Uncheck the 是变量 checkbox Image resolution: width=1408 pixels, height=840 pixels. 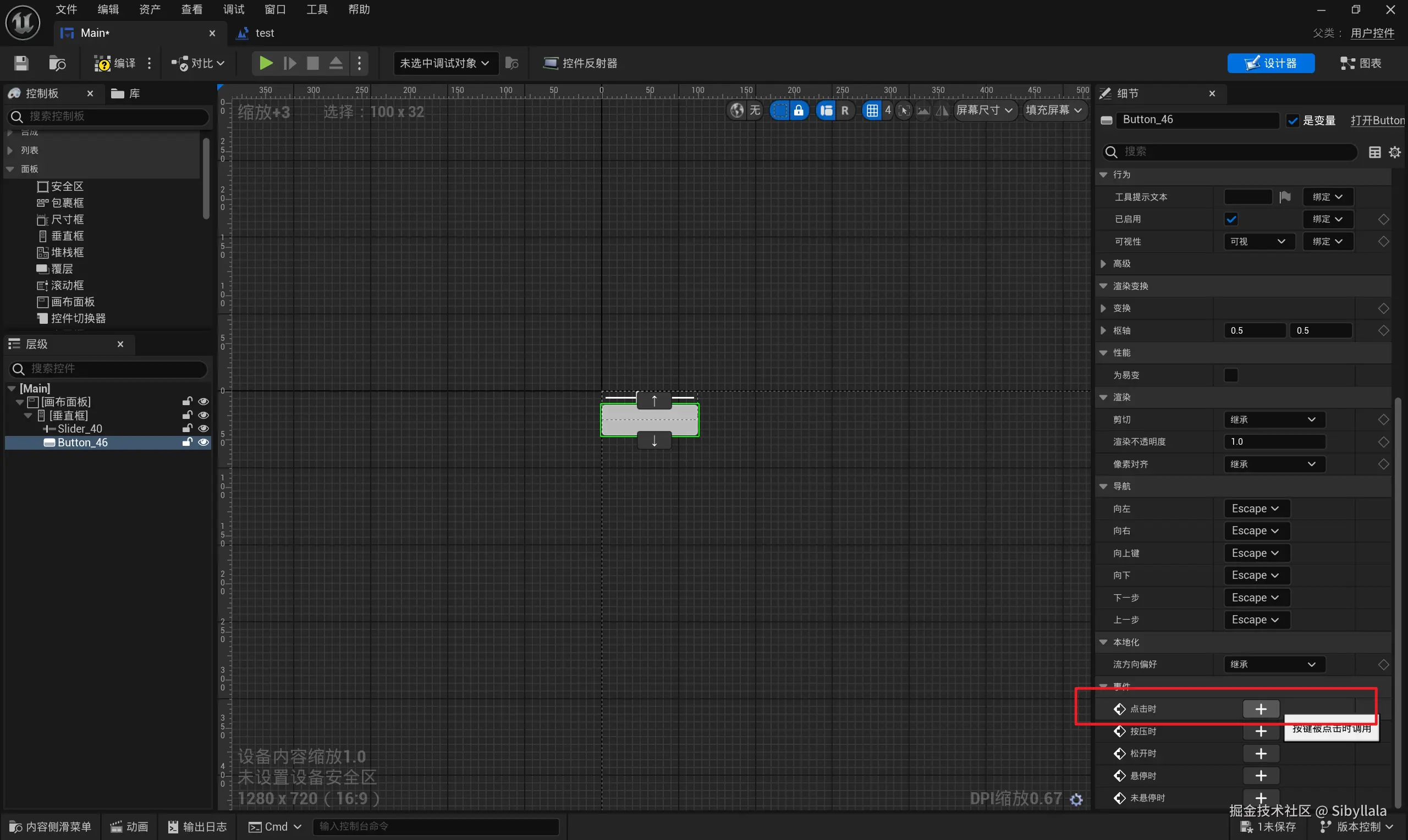[x=1292, y=120]
